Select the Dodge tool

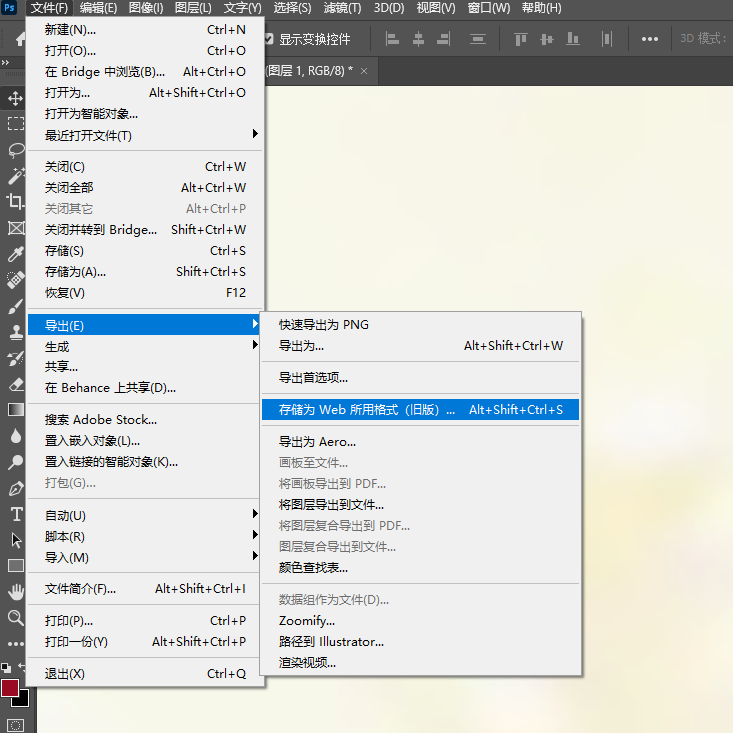point(15,462)
